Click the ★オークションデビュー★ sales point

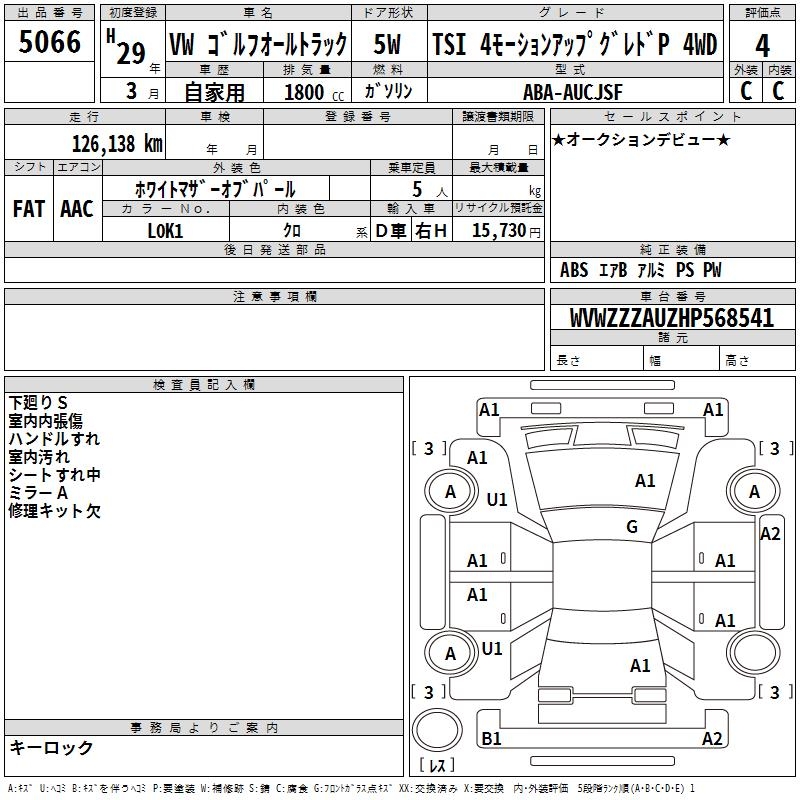pyautogui.click(x=641, y=139)
